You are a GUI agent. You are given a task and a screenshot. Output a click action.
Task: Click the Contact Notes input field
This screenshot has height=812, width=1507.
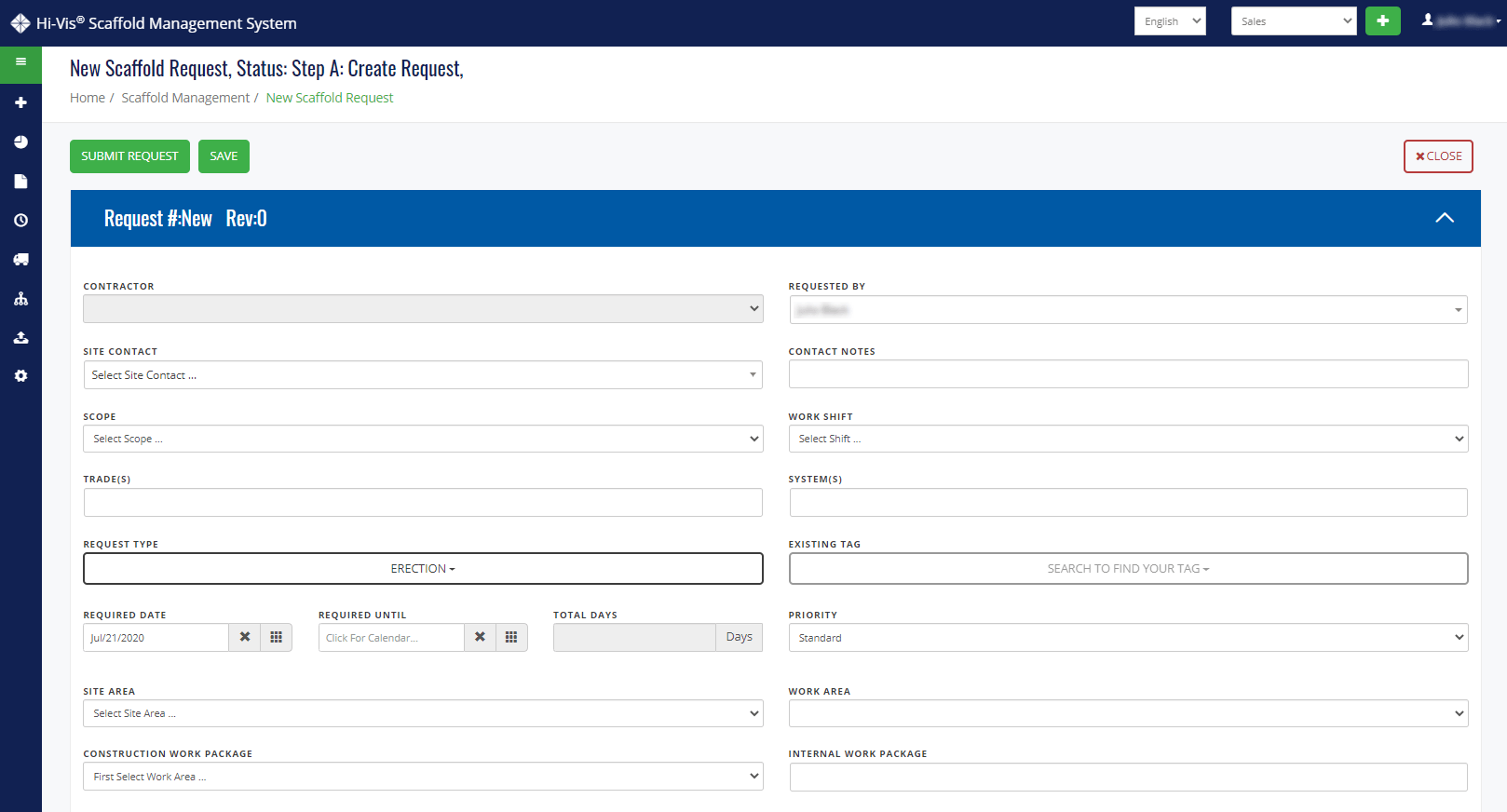pos(1128,374)
